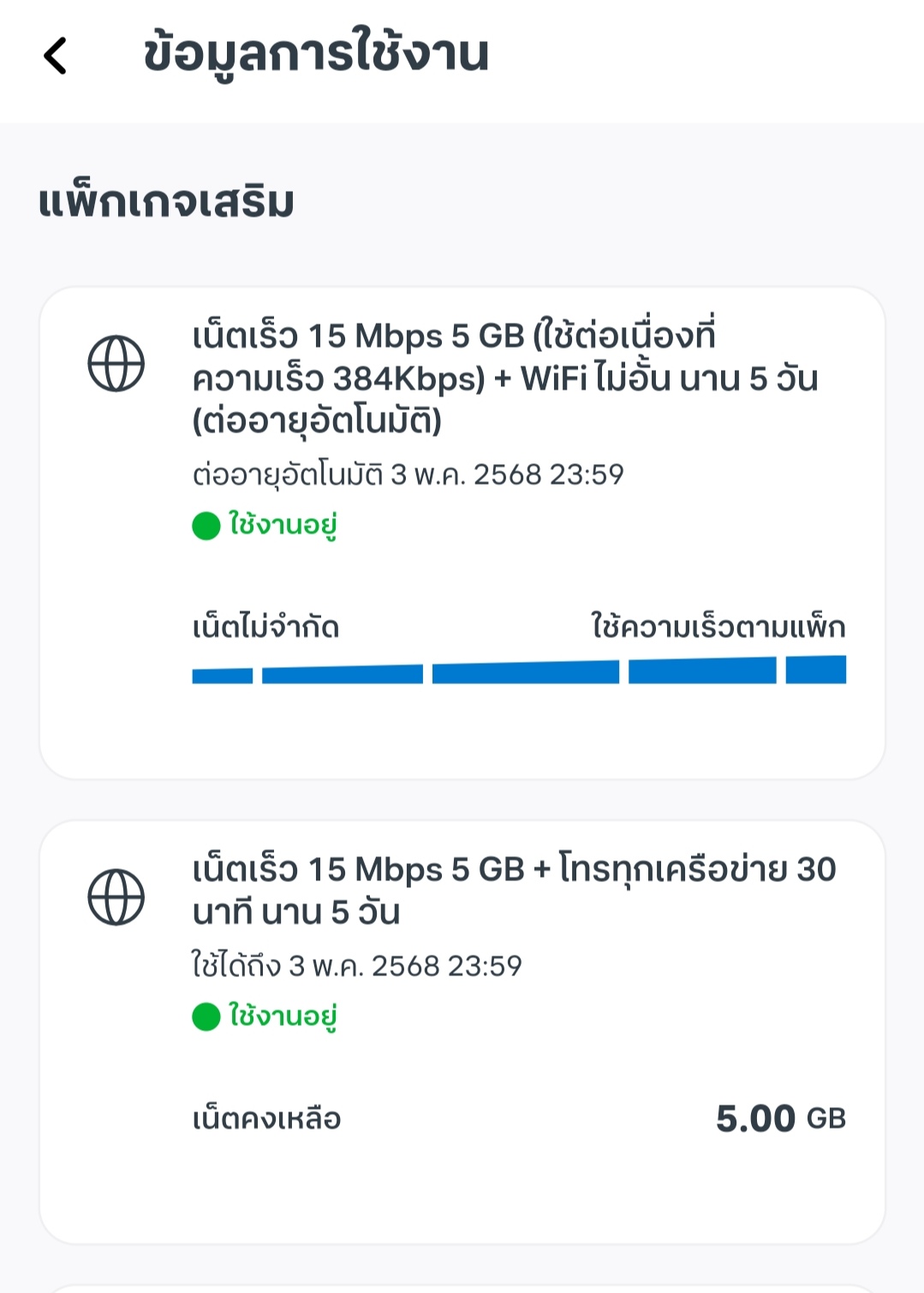Image resolution: width=924 pixels, height=1293 pixels.
Task: Tap the เน็ตคงเหลือ label
Action: [x=266, y=1118]
